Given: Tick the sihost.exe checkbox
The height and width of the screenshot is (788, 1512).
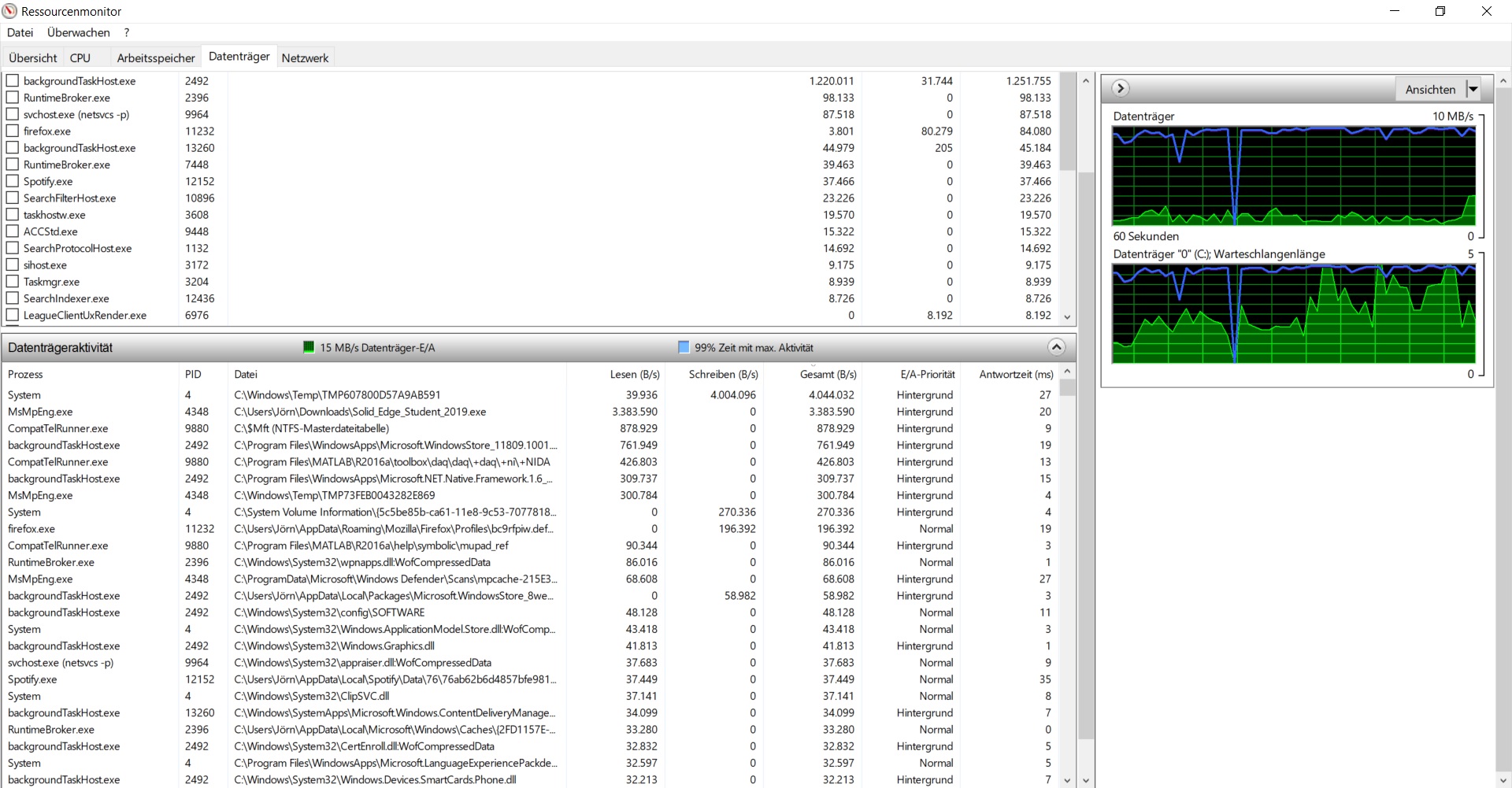Looking at the screenshot, I should [x=13, y=265].
